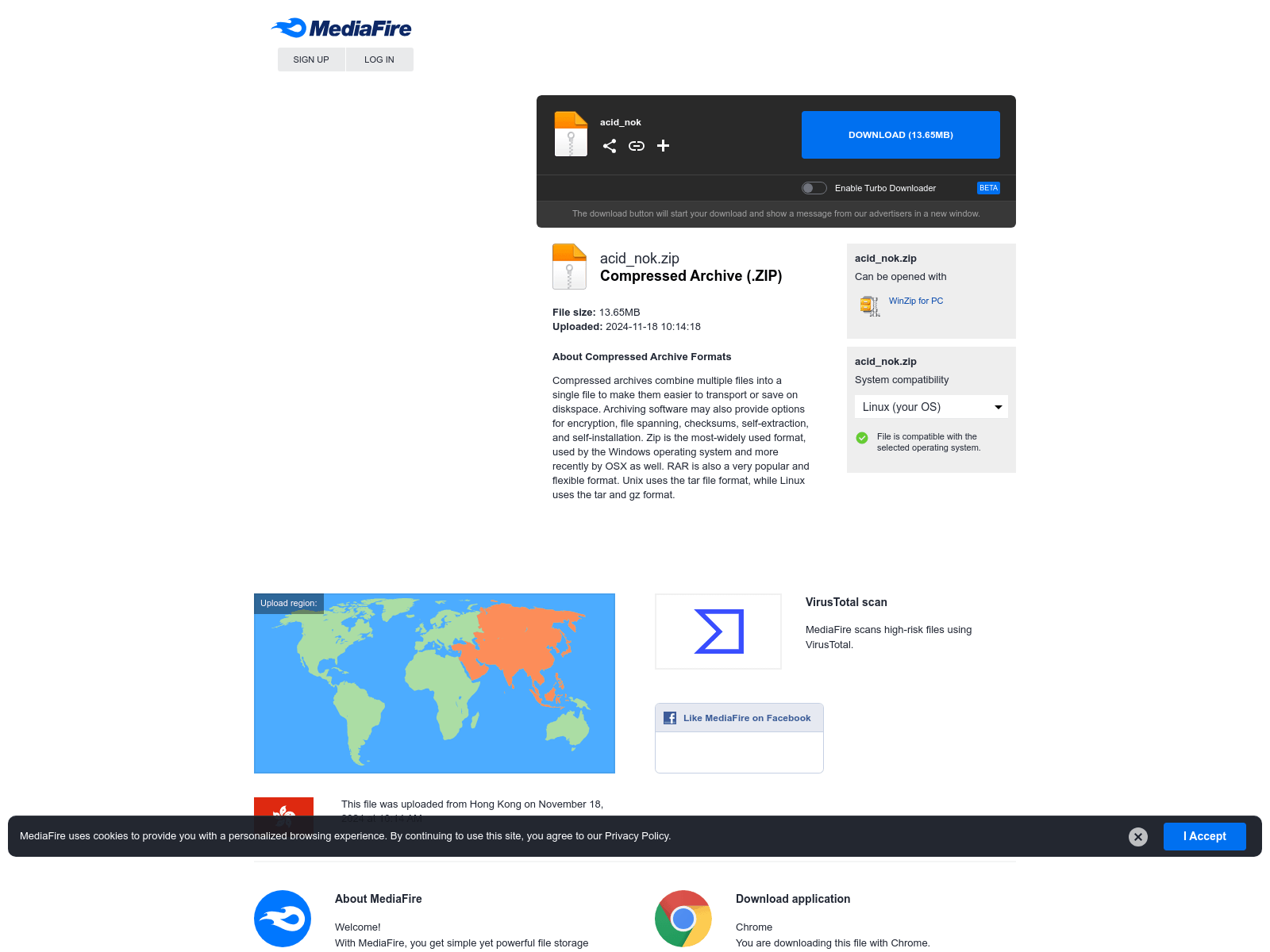Open WinZip for PC link
Image resolution: width=1270 pixels, height=952 pixels.
point(916,301)
